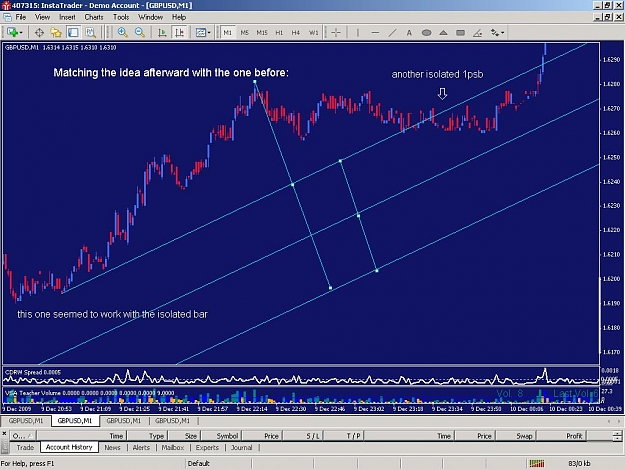Open the Experts terminal tab
Image resolution: width=625 pixels, height=469 pixels.
[x=207, y=447]
